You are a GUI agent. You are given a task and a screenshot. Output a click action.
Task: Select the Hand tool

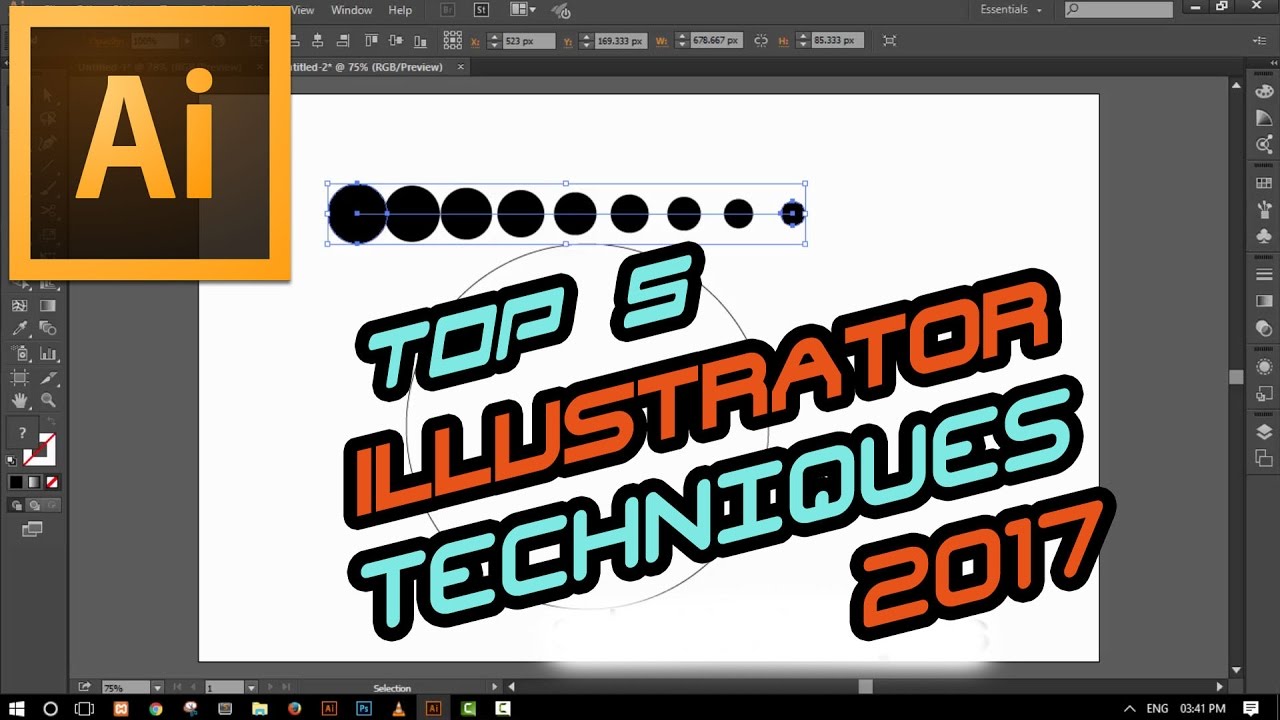[20, 400]
